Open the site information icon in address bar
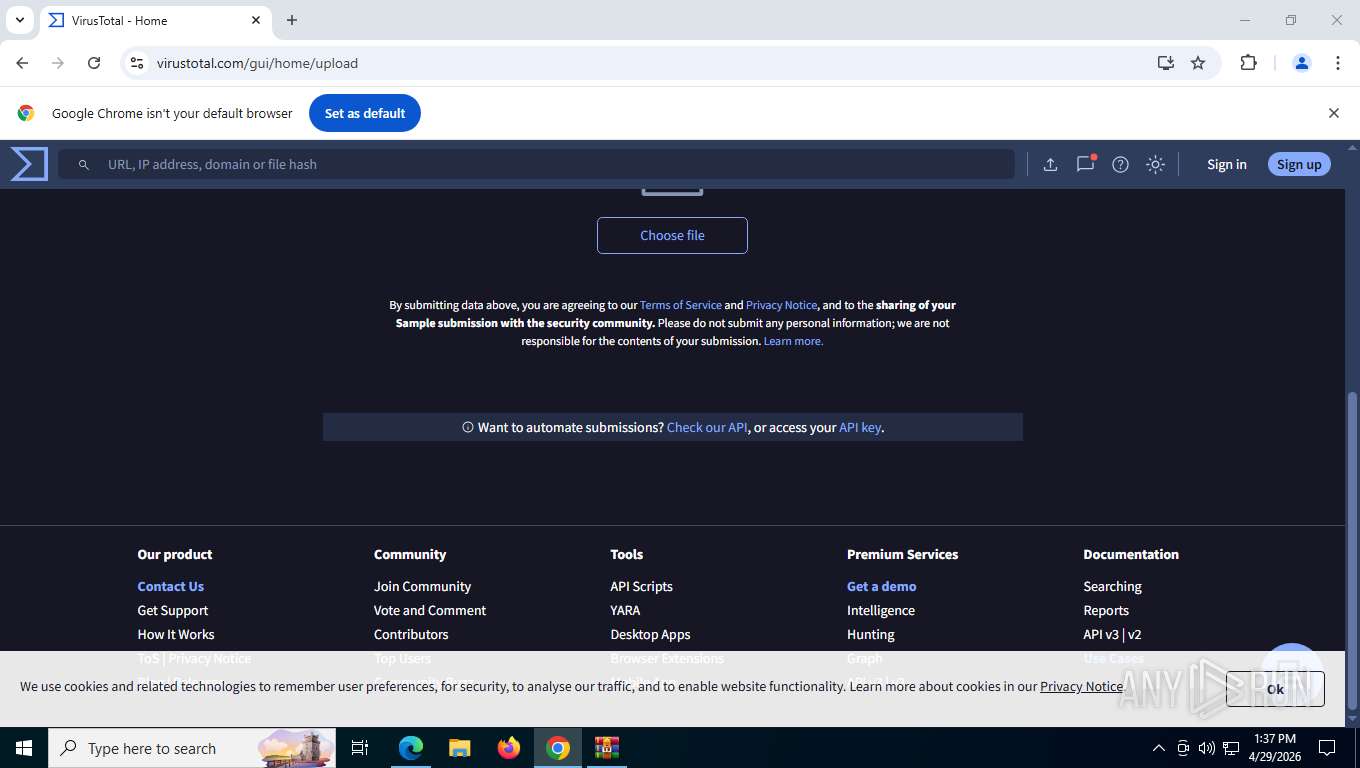 137,63
